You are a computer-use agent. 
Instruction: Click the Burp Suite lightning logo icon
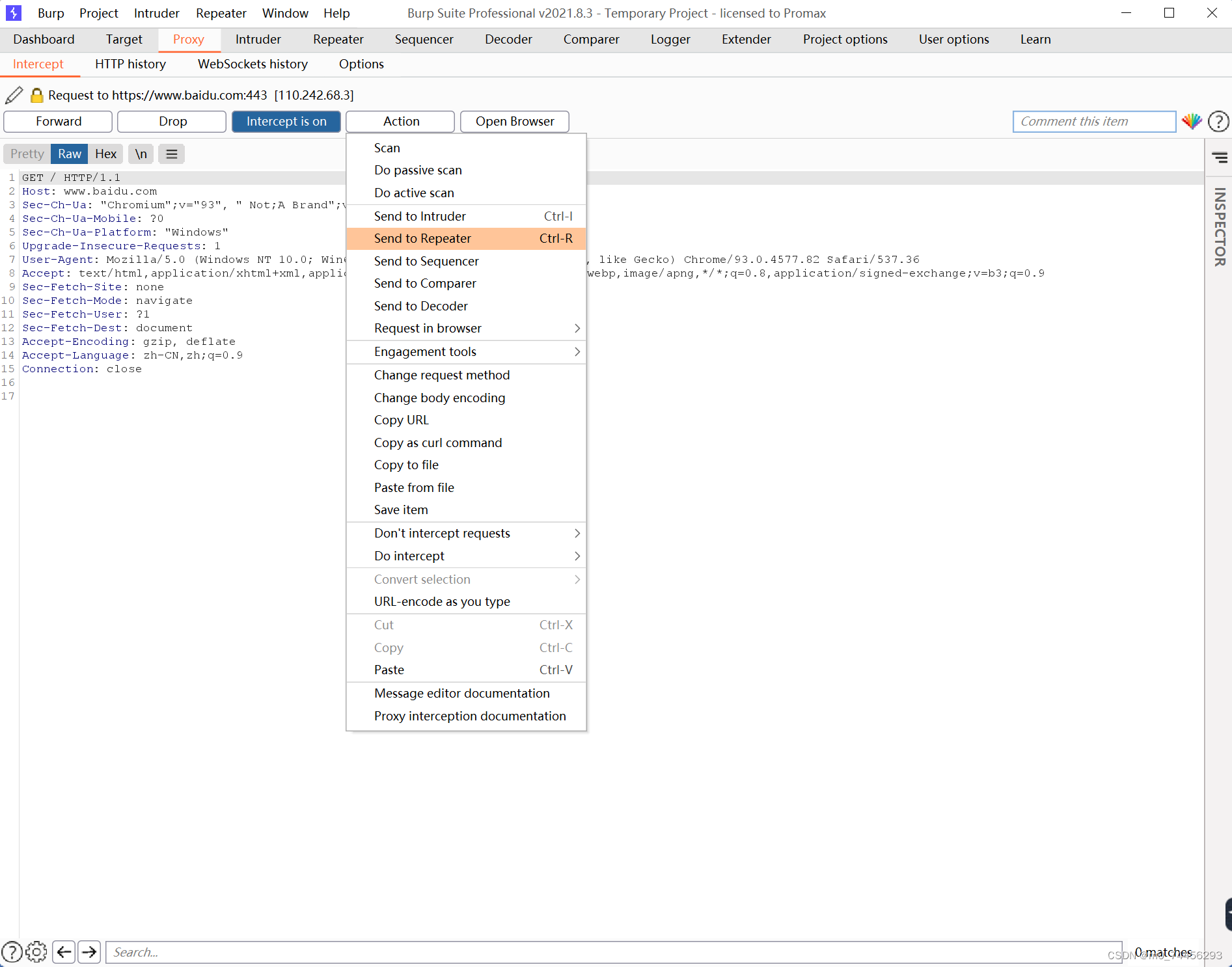click(x=13, y=13)
